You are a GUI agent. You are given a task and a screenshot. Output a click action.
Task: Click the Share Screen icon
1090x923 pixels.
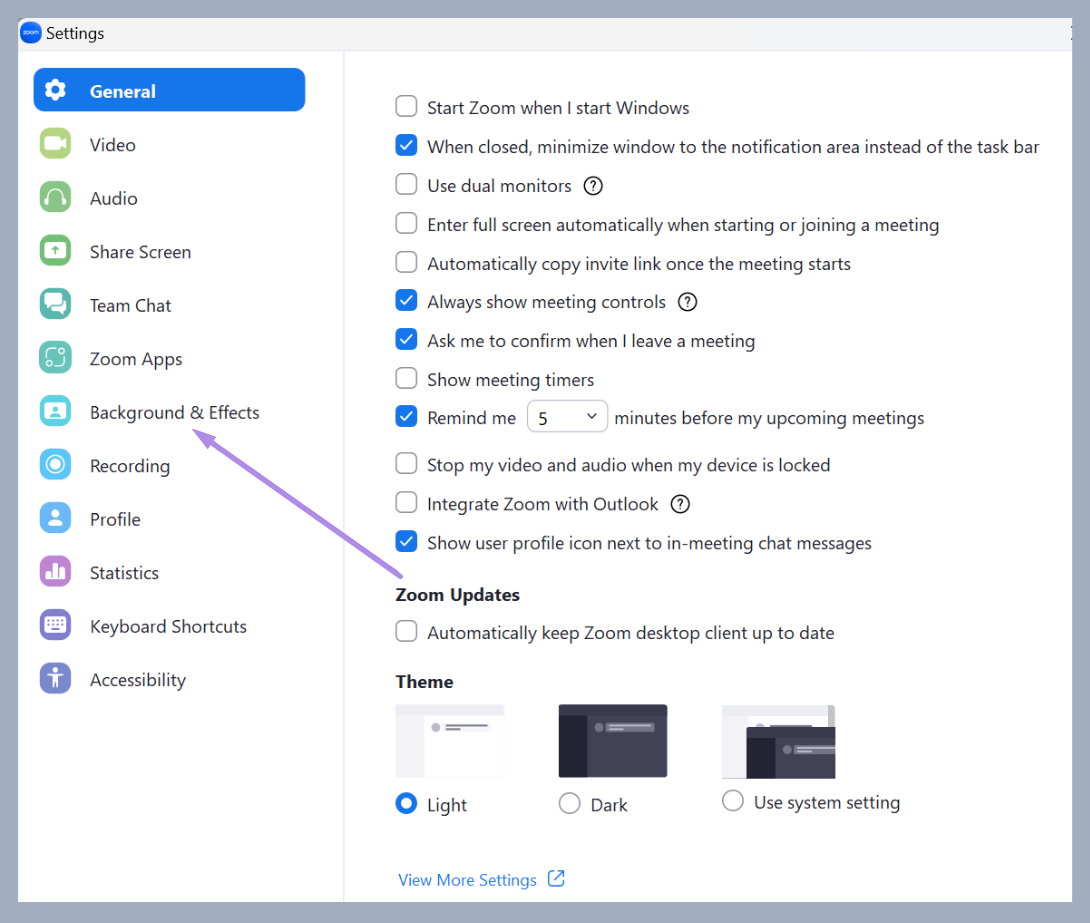pos(55,251)
